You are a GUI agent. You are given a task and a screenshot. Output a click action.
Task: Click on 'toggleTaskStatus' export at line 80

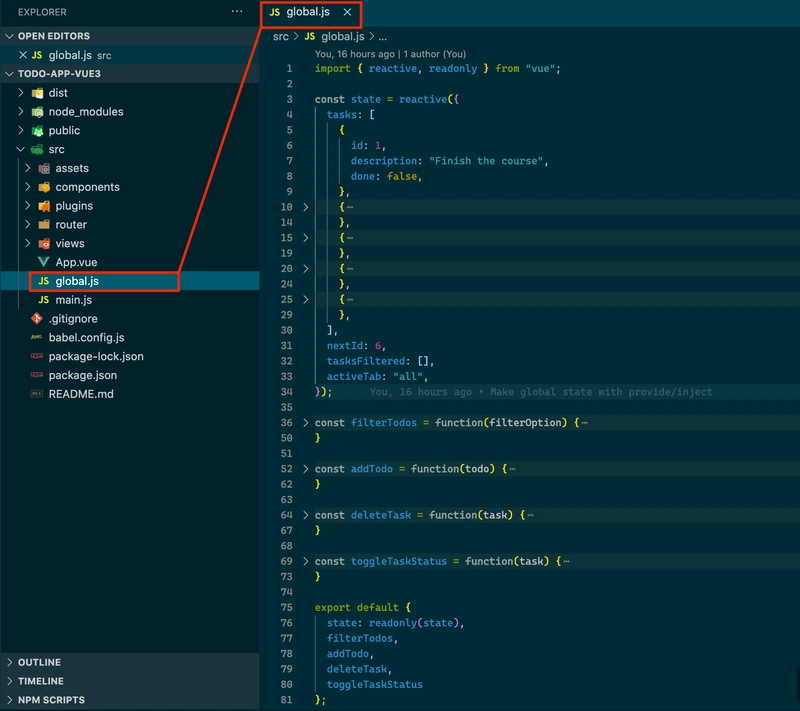point(374,684)
